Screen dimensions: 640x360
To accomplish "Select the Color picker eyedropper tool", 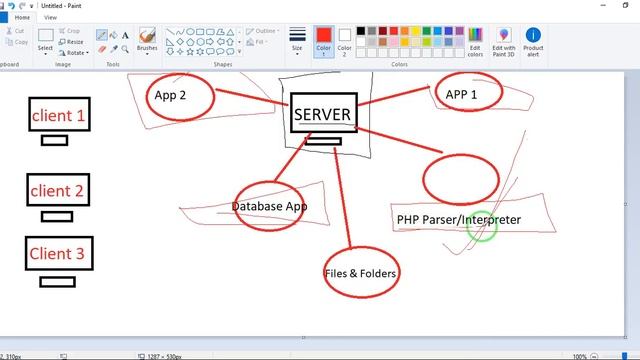I will (114, 49).
